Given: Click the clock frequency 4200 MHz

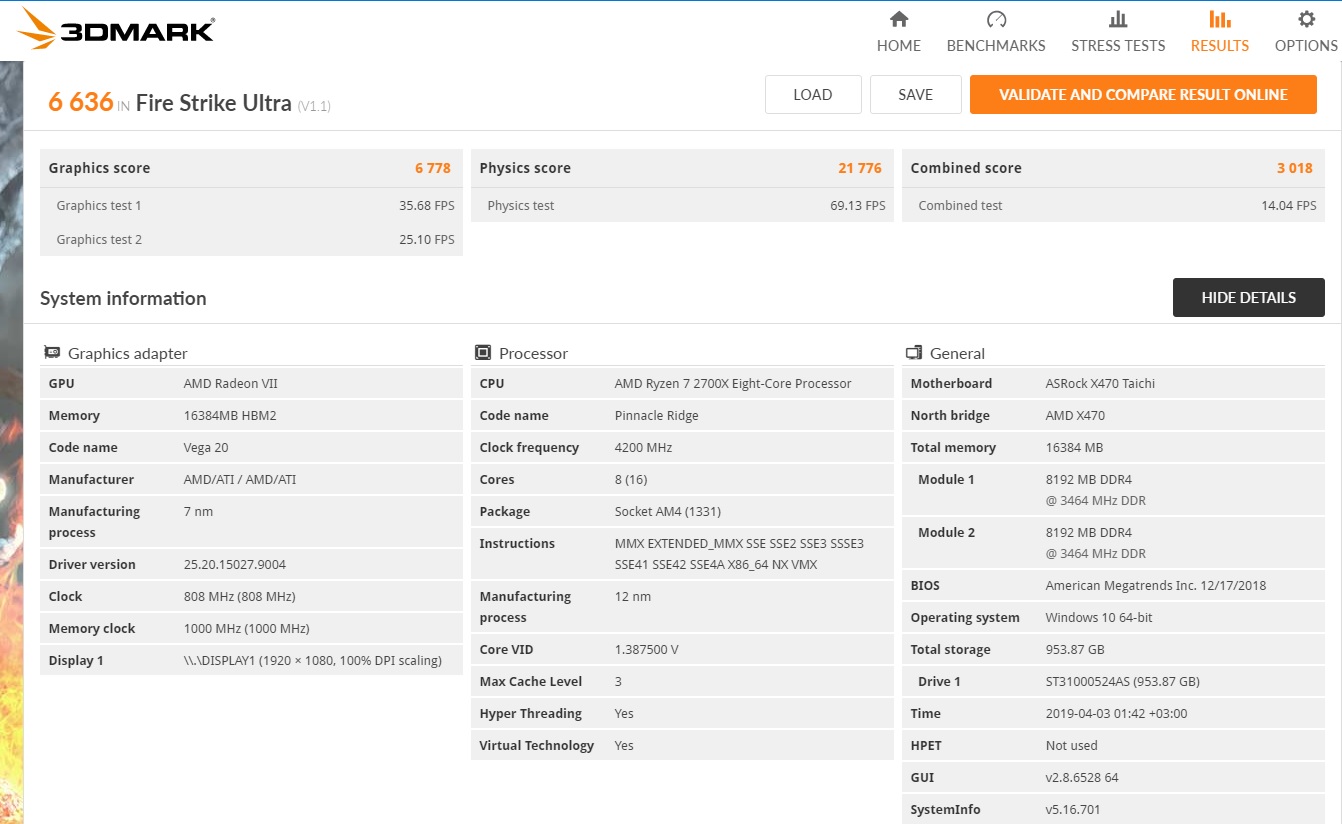Looking at the screenshot, I should coord(644,448).
